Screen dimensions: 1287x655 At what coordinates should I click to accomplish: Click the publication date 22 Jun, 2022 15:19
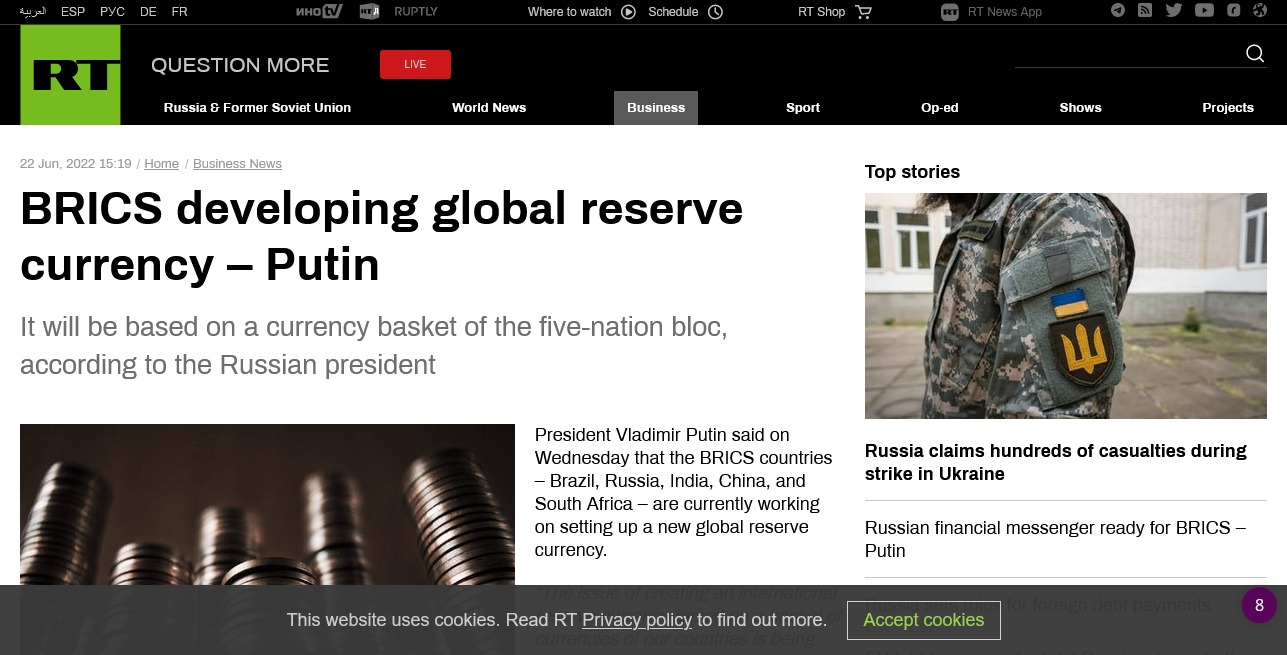[x=76, y=164]
